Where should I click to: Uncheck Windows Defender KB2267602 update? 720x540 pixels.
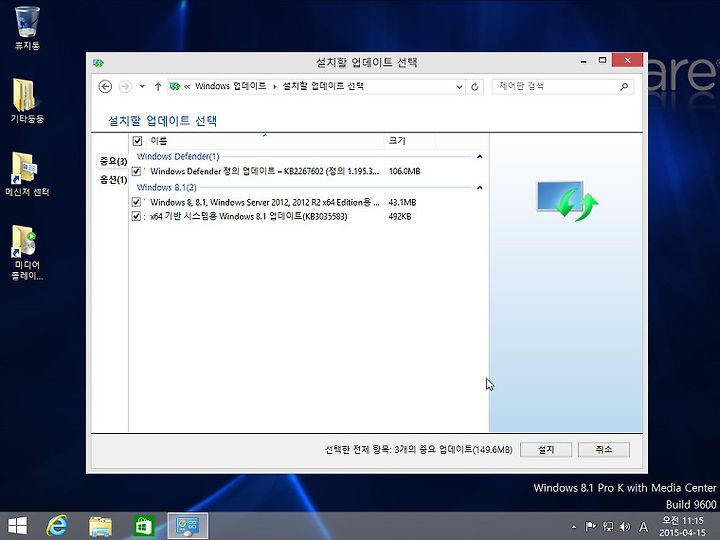136,171
